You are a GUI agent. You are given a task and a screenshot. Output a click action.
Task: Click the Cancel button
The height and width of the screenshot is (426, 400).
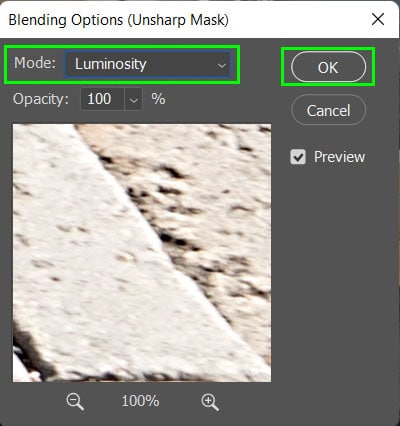coord(328,110)
